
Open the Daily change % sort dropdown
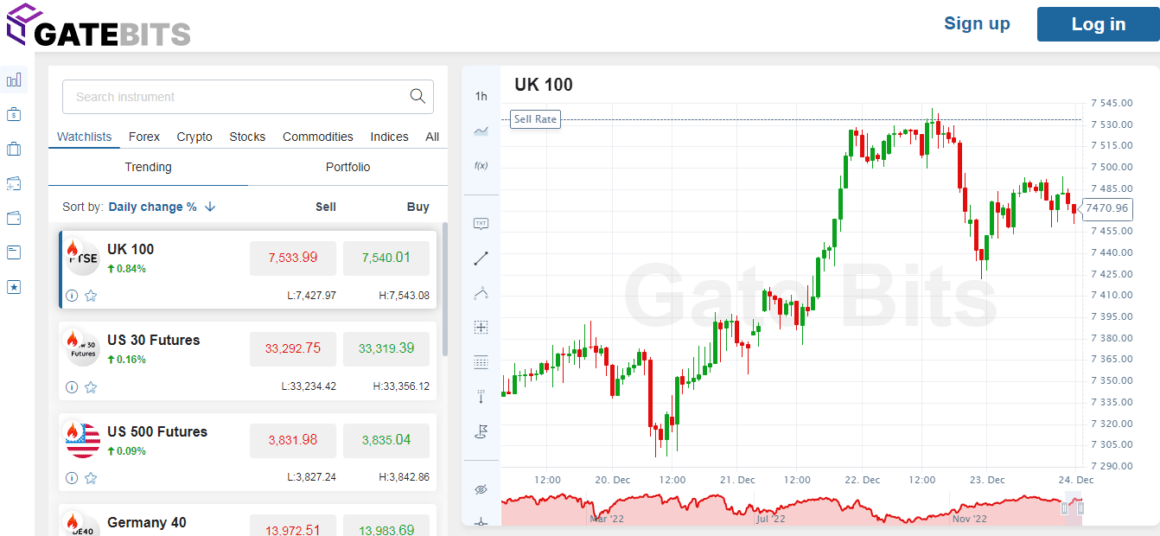(162, 207)
